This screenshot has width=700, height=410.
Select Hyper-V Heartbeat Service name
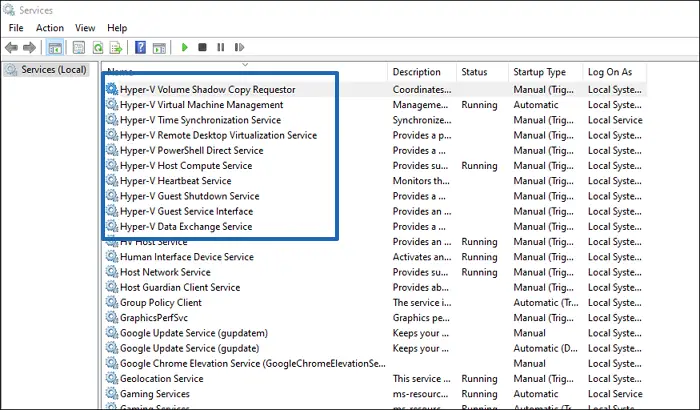[x=175, y=180]
